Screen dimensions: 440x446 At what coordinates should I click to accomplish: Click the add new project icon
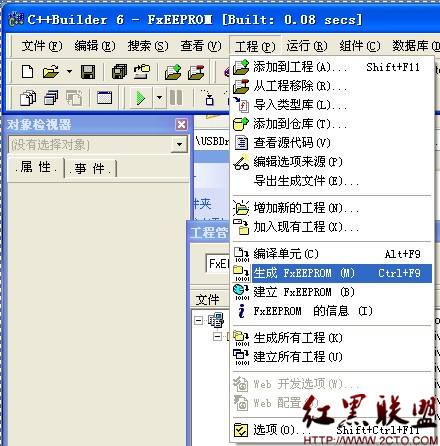pos(241,208)
